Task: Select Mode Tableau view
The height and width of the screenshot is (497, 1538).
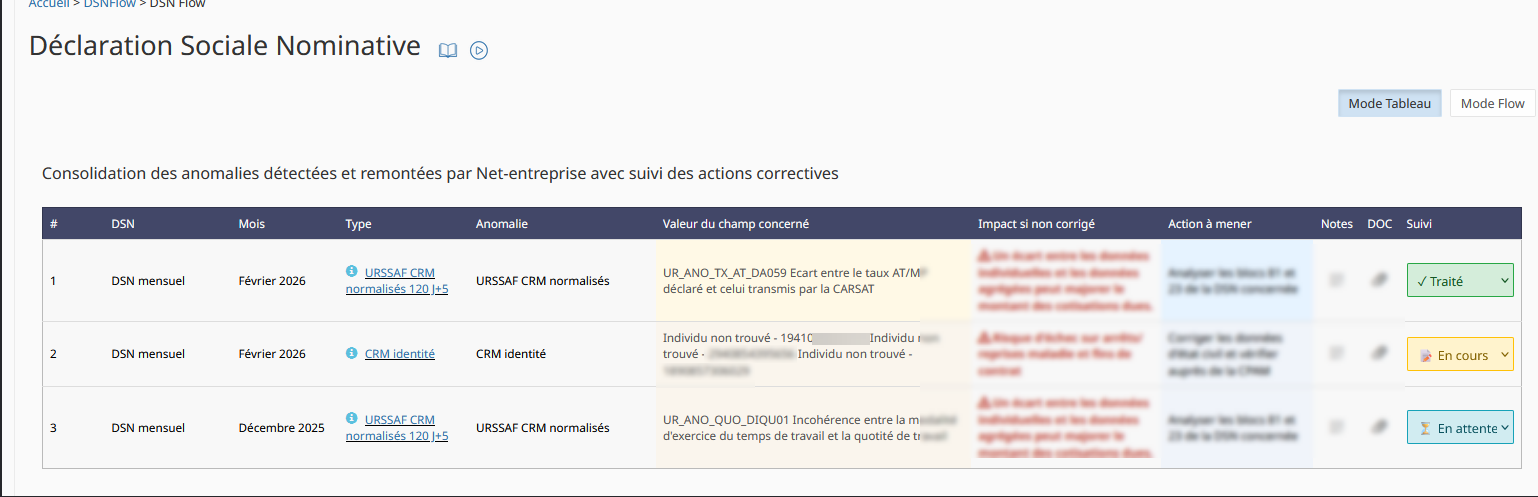Action: [x=1389, y=103]
